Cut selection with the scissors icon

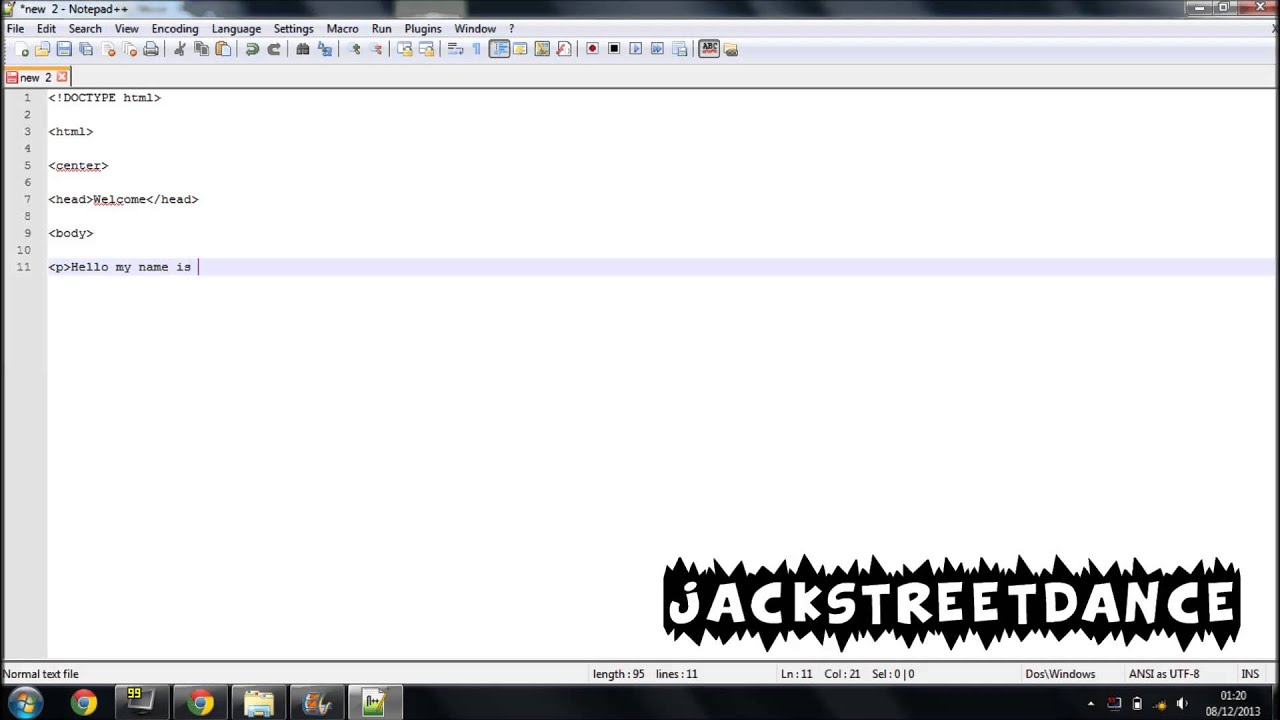pyautogui.click(x=180, y=49)
